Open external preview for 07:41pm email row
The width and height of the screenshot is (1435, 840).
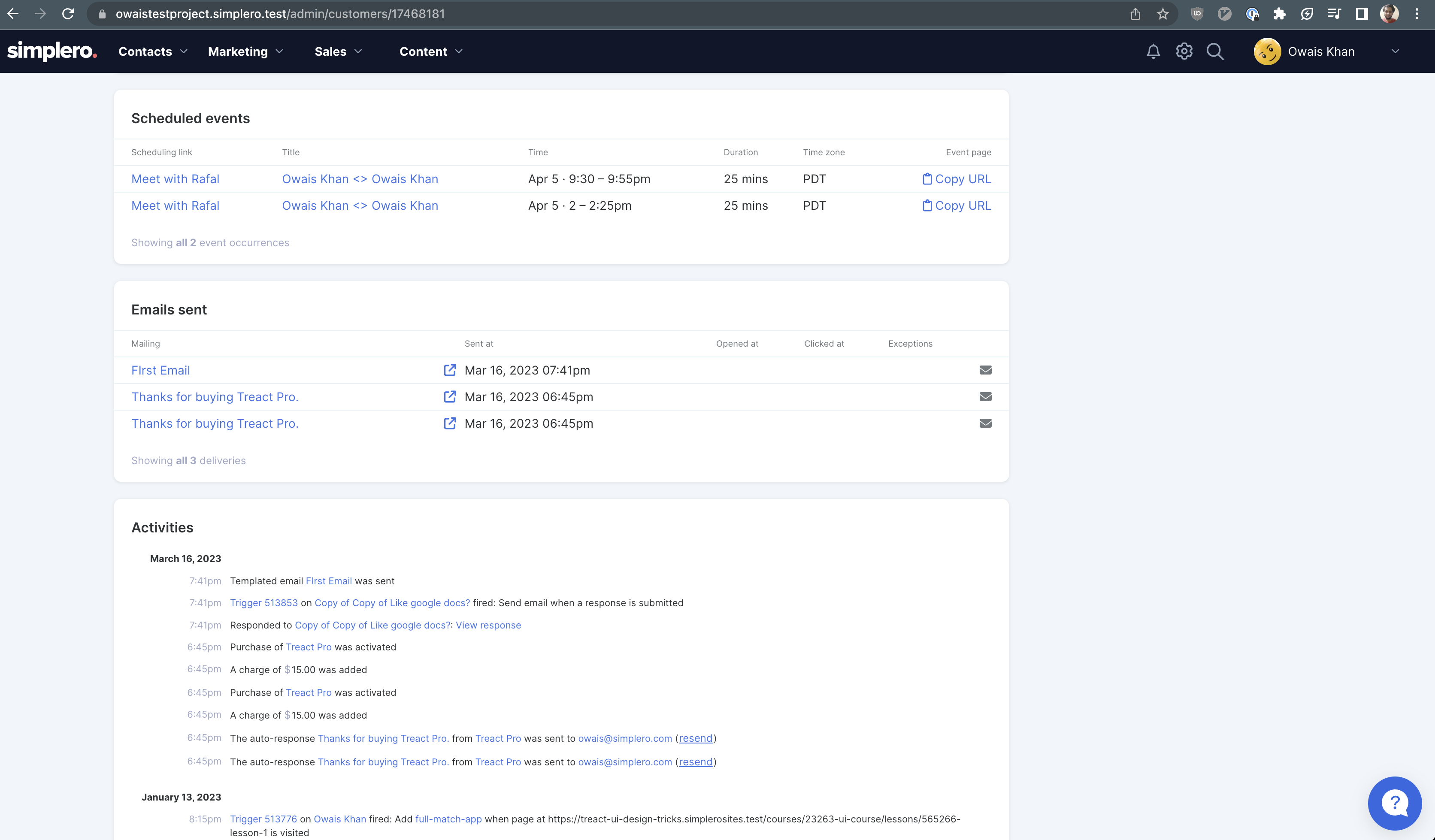coord(449,370)
